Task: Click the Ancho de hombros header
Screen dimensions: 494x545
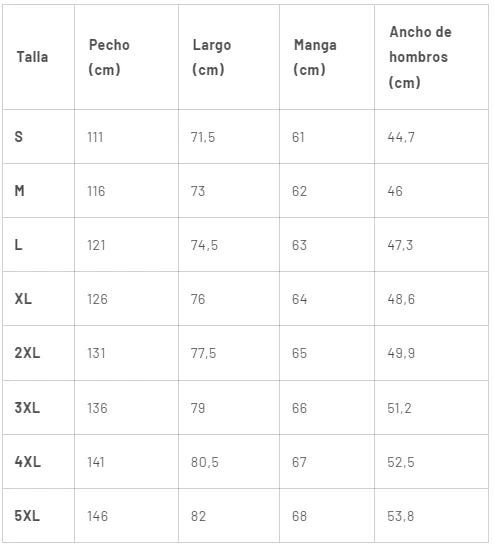Action: point(420,57)
